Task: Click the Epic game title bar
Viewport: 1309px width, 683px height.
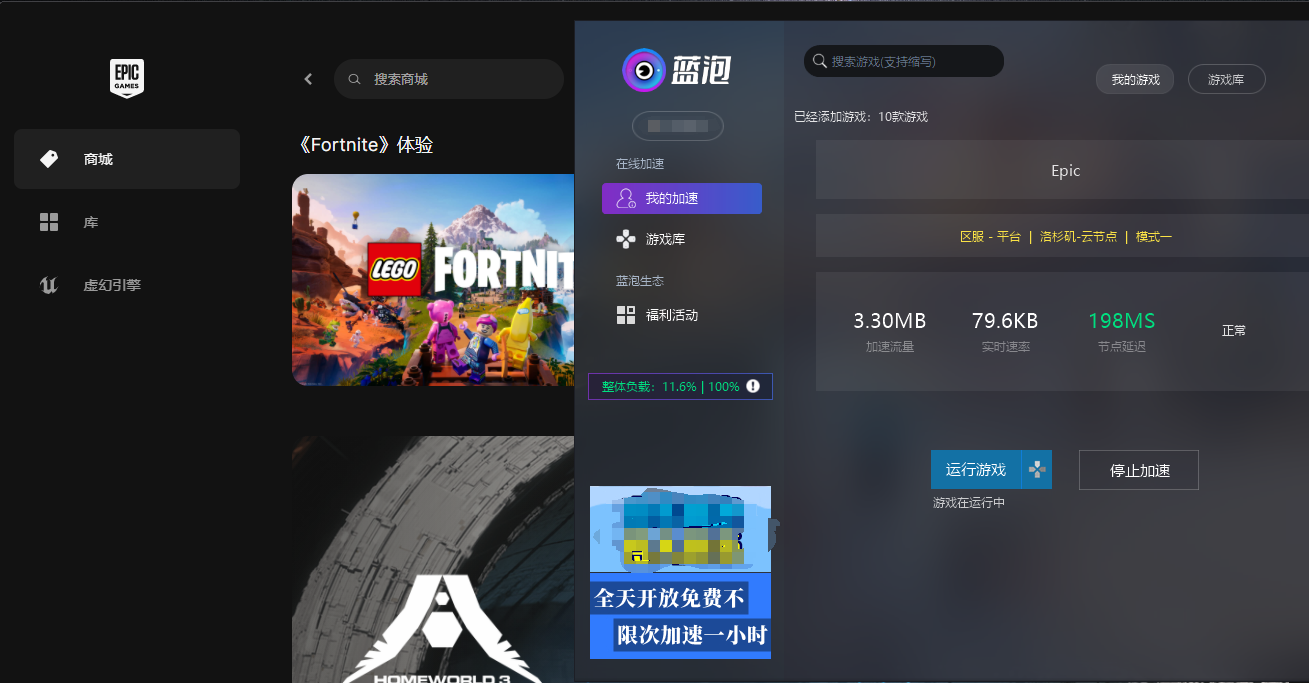Action: pos(1062,170)
